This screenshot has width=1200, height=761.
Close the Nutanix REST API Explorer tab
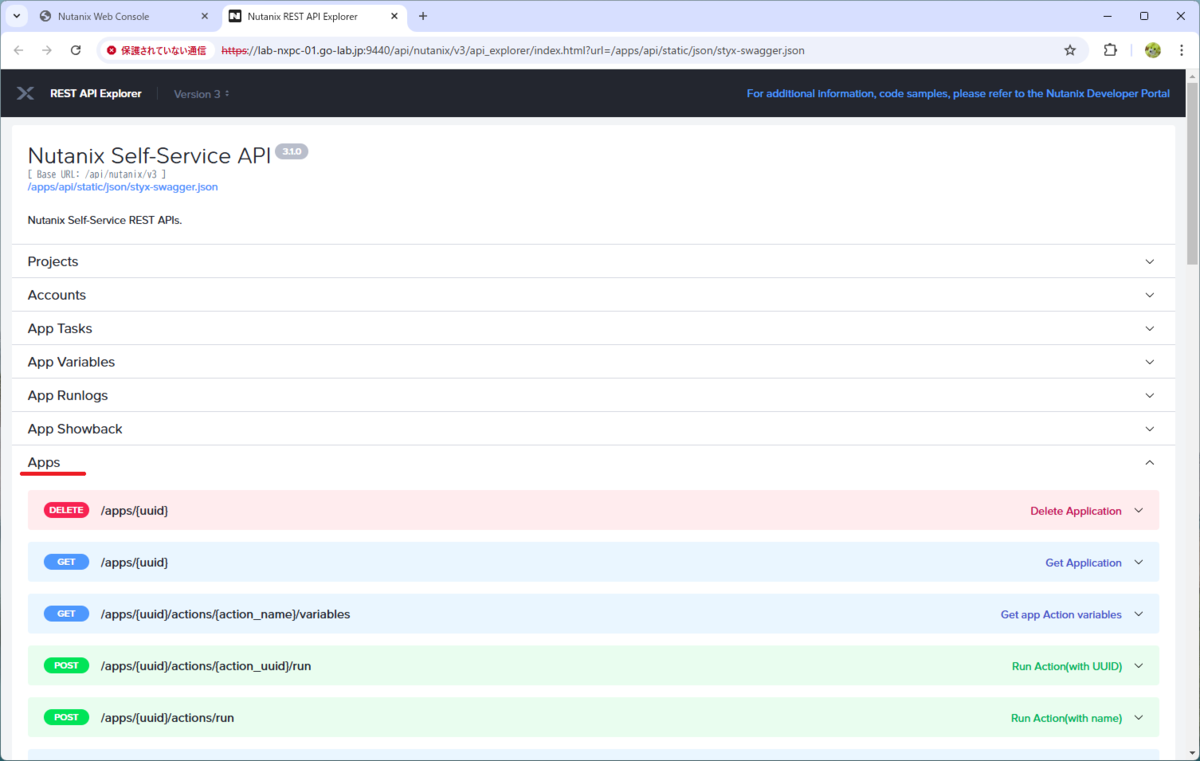tap(394, 17)
